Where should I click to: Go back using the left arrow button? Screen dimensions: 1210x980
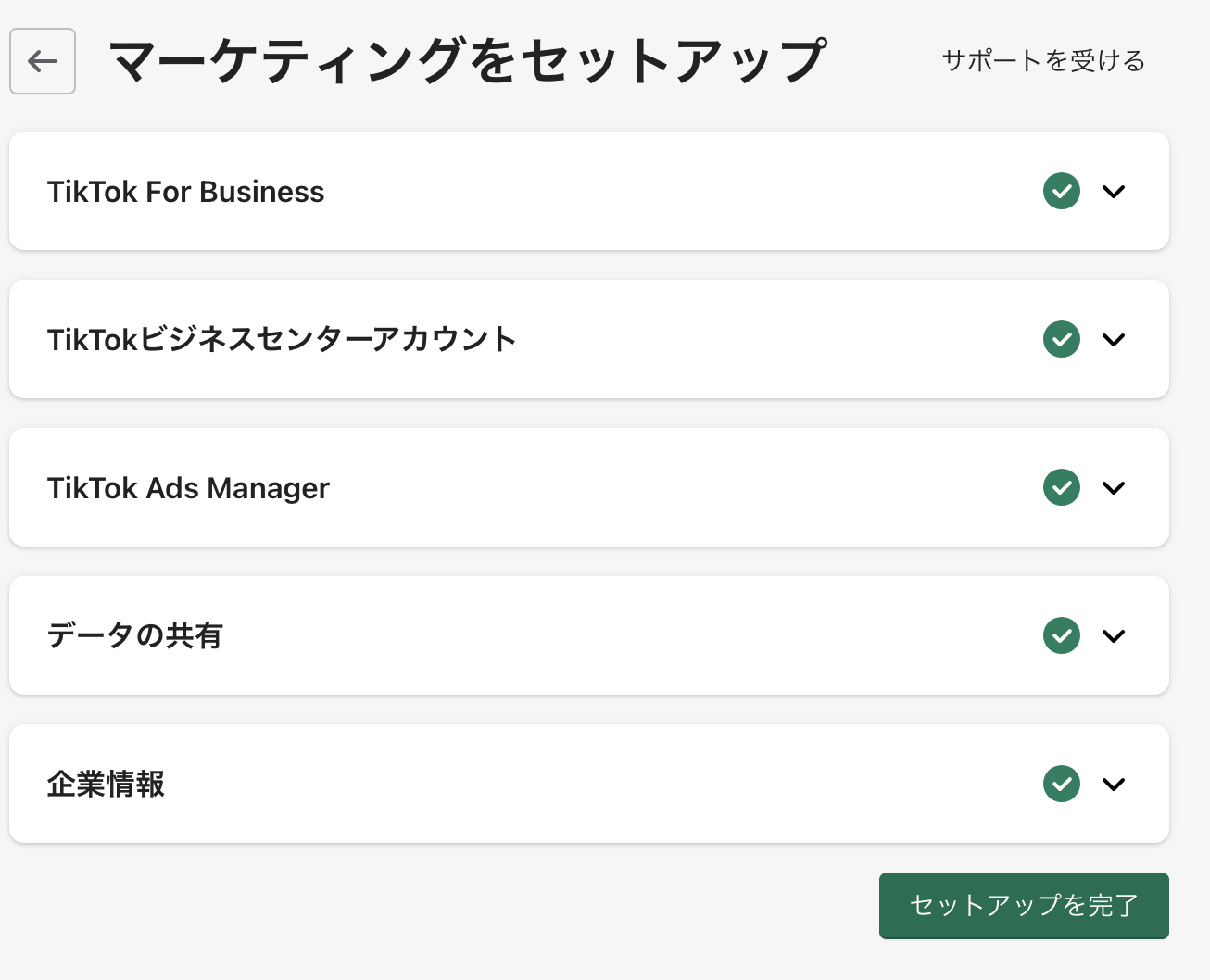[43, 61]
